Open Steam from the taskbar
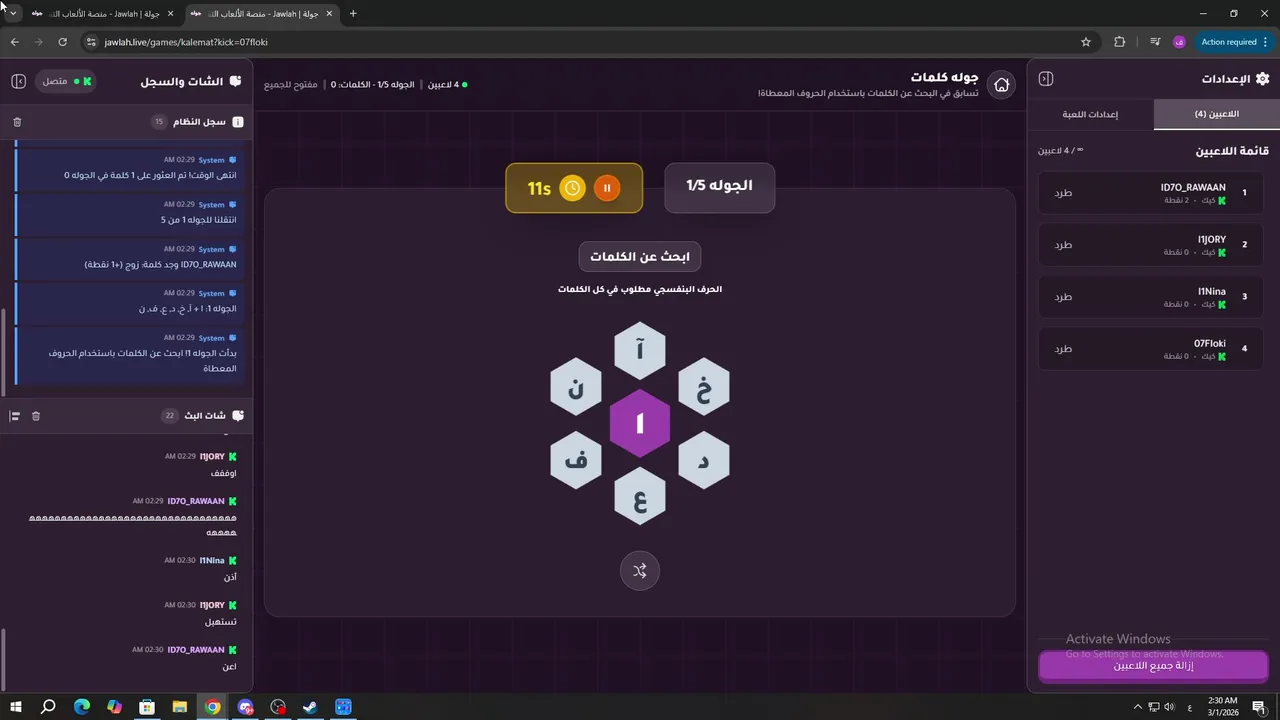 (x=311, y=707)
